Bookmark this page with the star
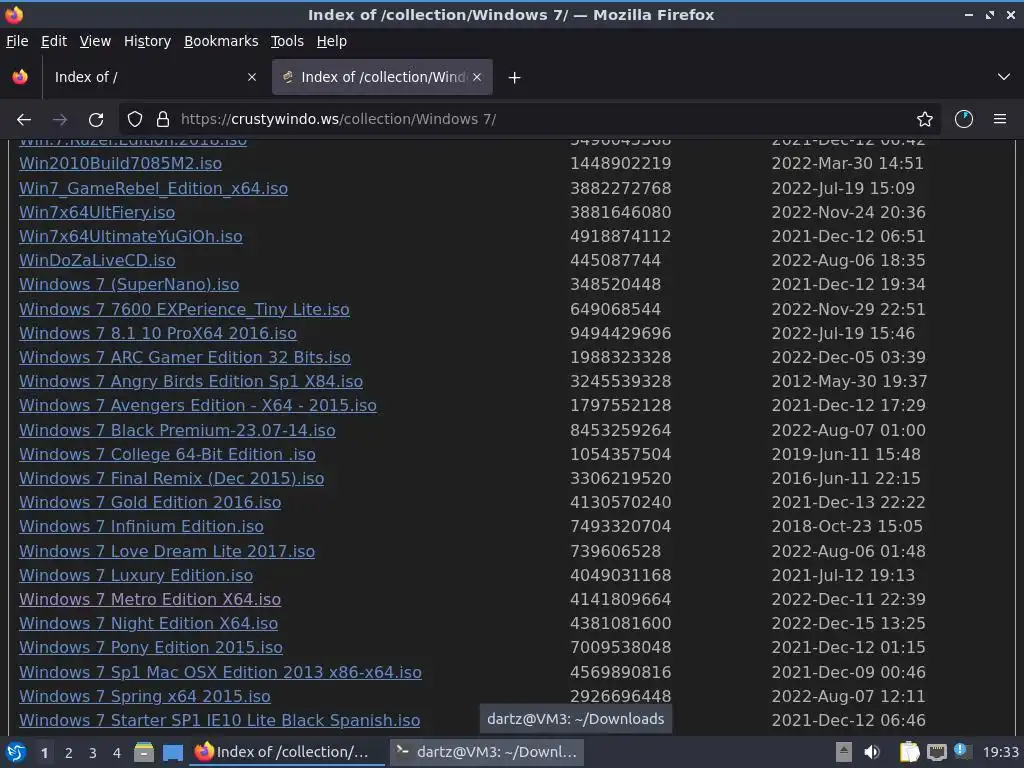Viewport: 1024px width, 768px height. (925, 120)
